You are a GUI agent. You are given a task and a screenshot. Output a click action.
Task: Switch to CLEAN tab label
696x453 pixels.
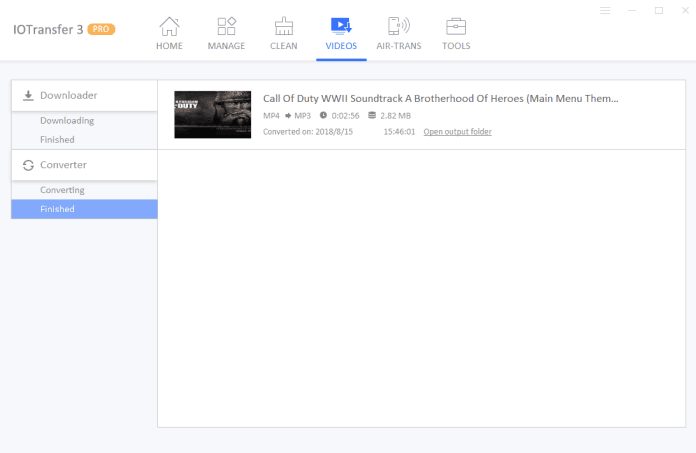pyautogui.click(x=284, y=46)
